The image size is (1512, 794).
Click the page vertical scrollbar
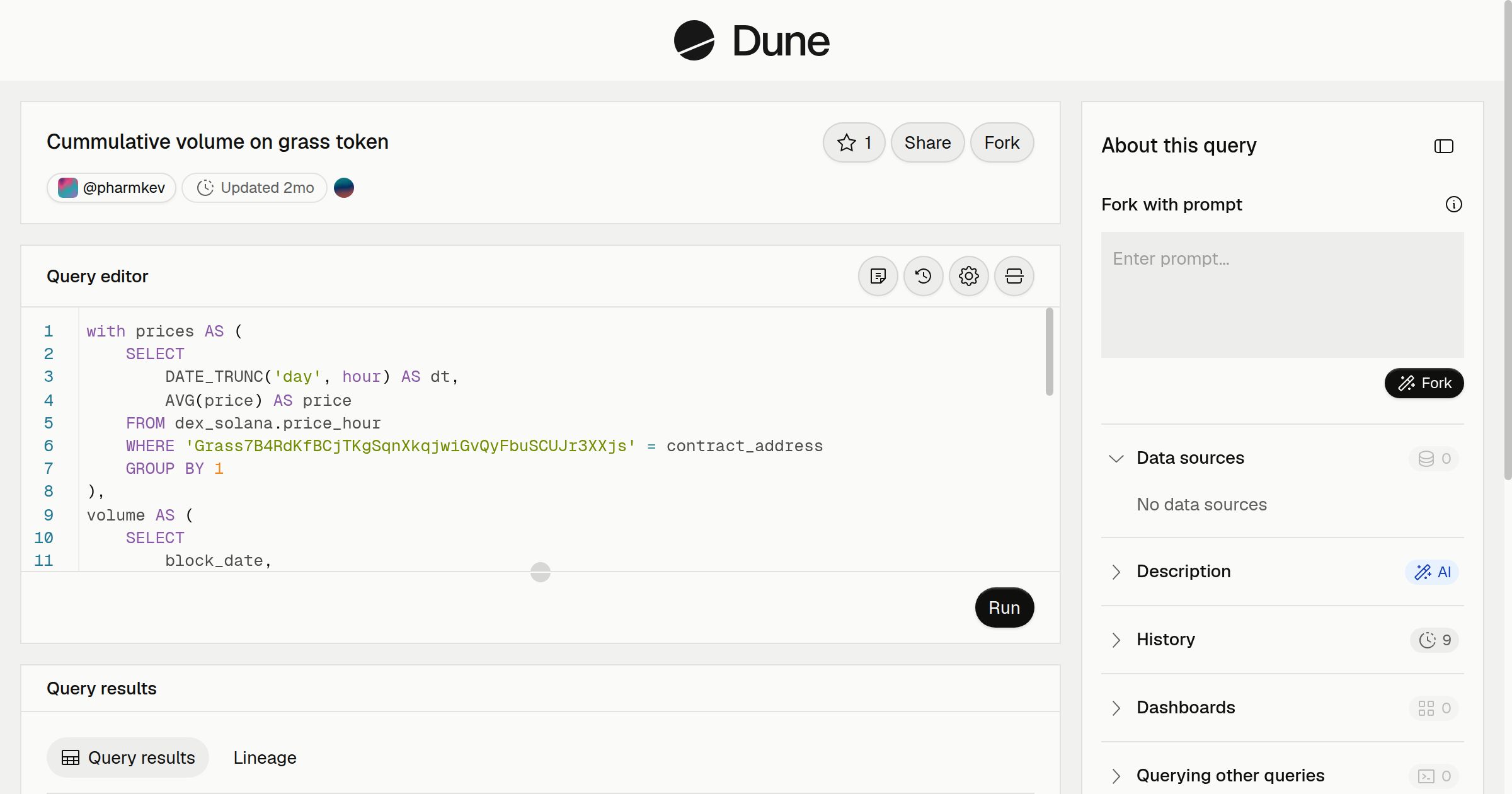pyautogui.click(x=1508, y=239)
